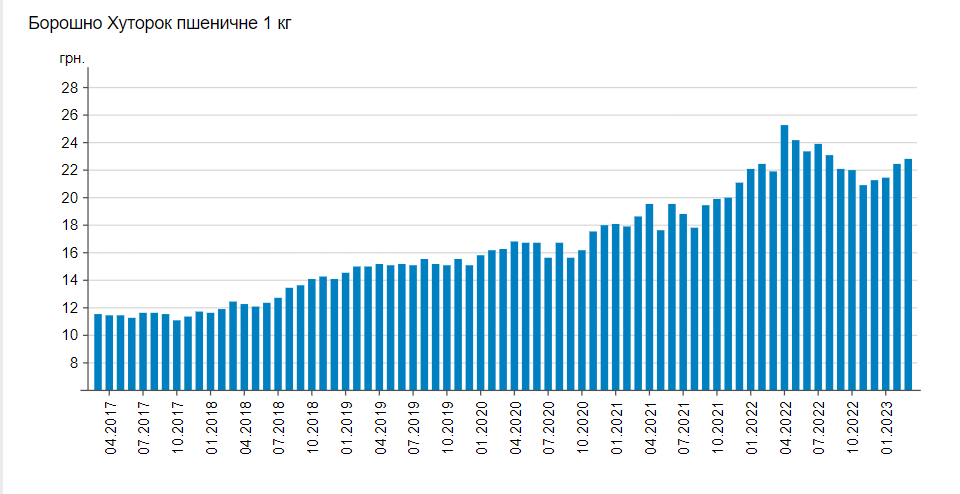The width and height of the screenshot is (960, 494).
Task: Select the 07.2022 bar
Action: coord(818,267)
